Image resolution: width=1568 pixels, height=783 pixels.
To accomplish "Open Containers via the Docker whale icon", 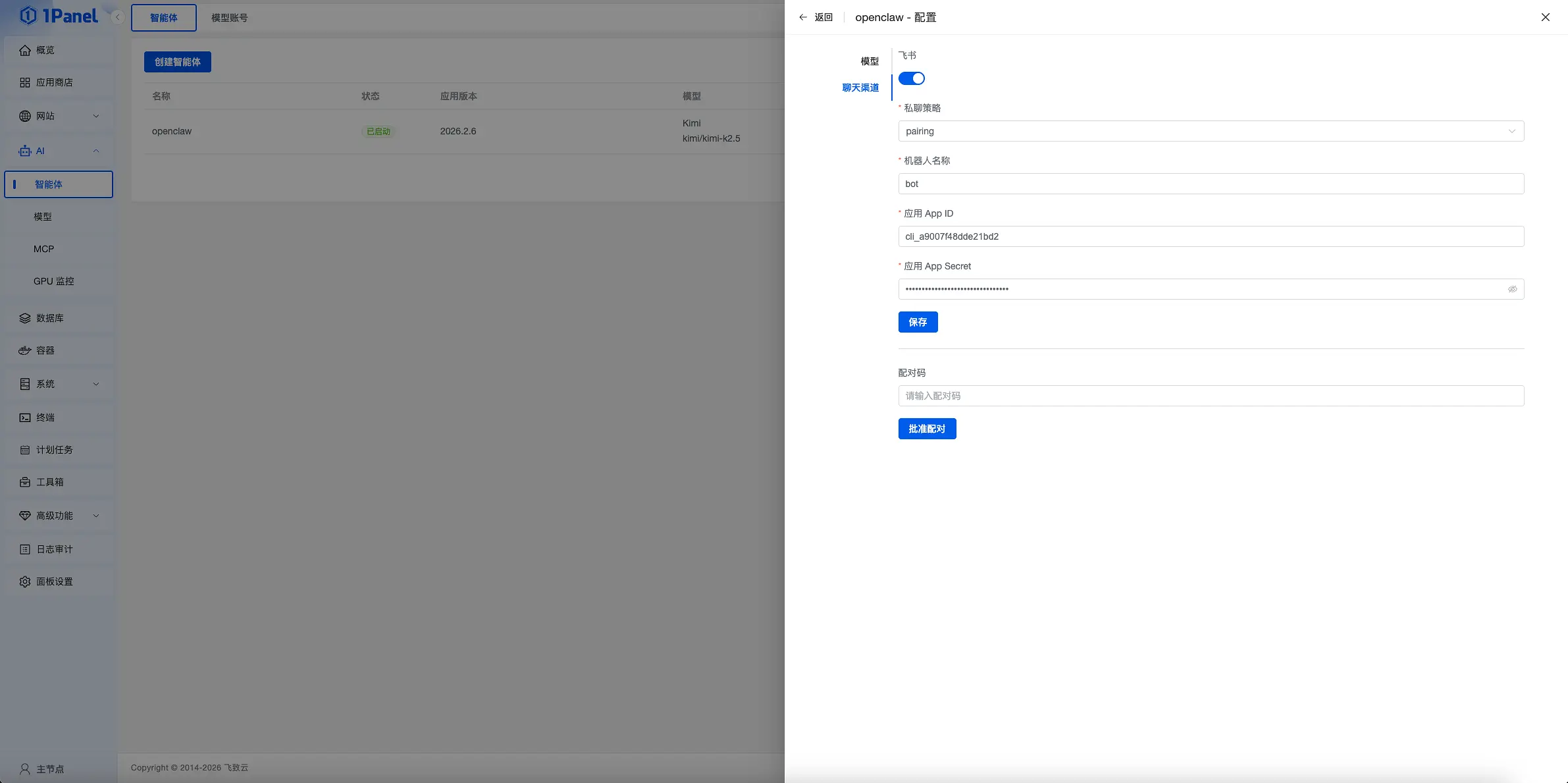I will click(x=25, y=350).
